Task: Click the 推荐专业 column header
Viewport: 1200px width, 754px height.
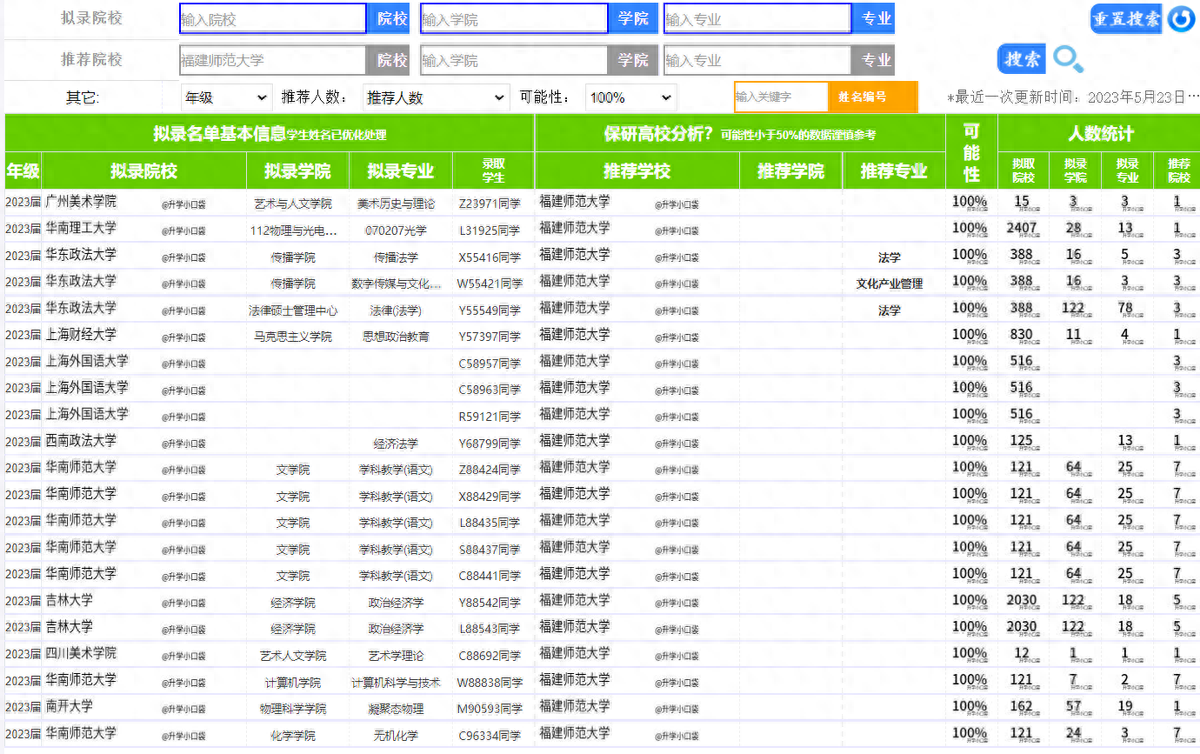Action: pos(894,171)
